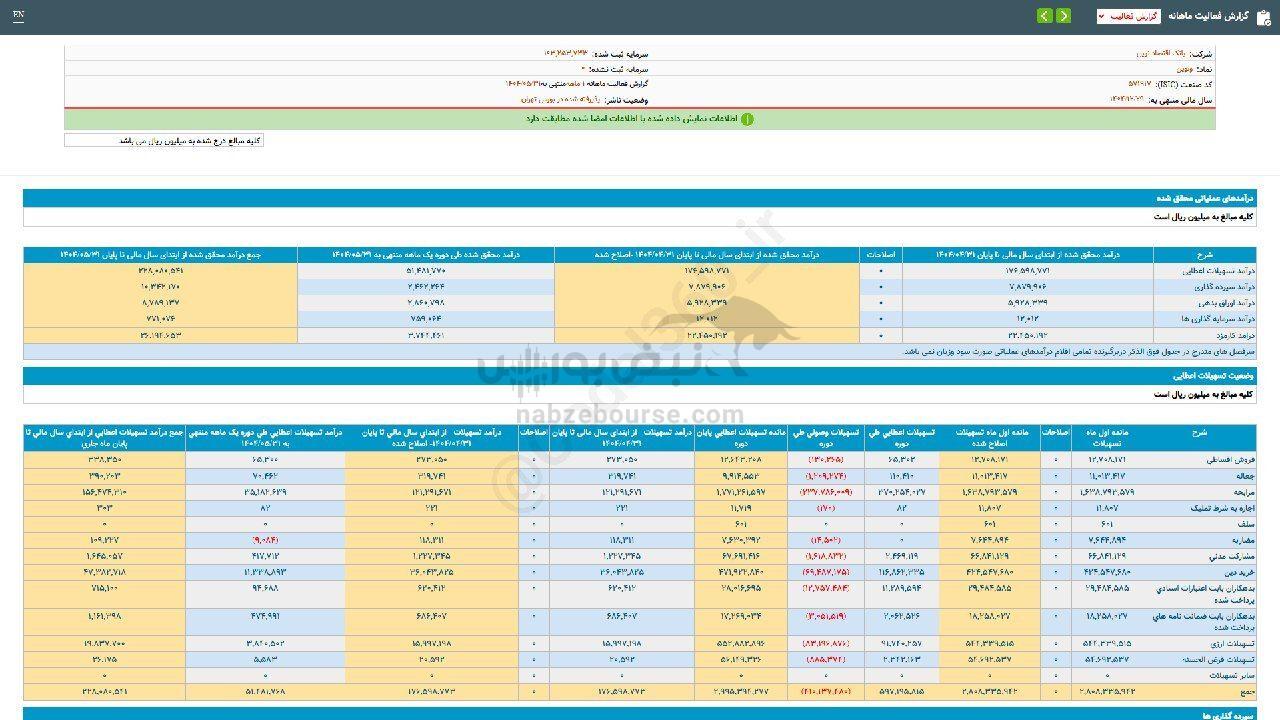Open the report type dropdown next to the title
Image resolution: width=1280 pixels, height=720 pixels.
(1128, 17)
